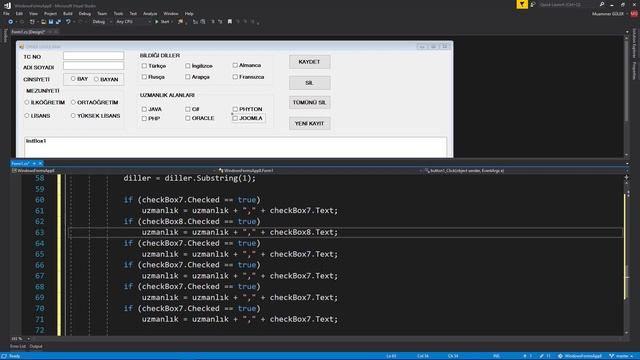Click the Save All toolbar icon

pos(58,22)
